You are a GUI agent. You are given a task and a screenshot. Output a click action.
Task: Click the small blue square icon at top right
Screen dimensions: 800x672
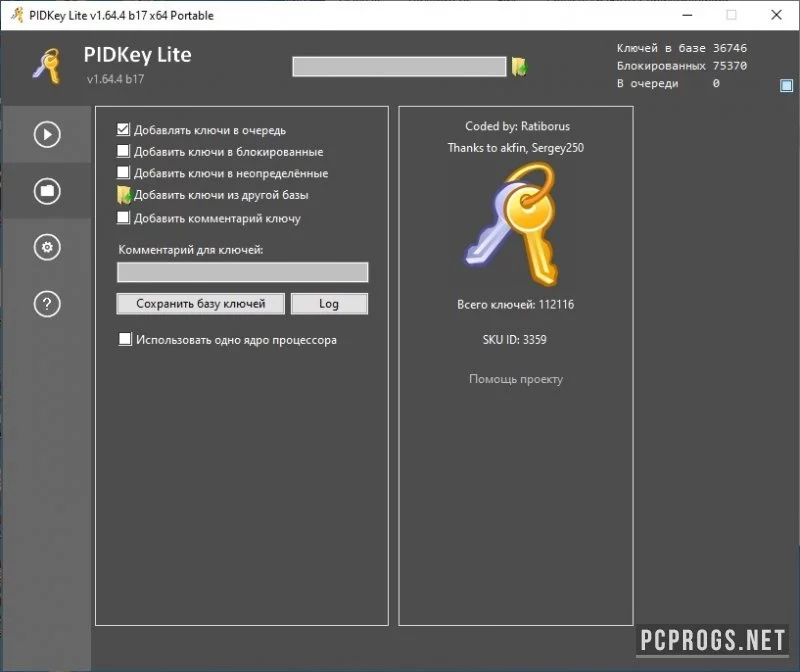[x=786, y=85]
